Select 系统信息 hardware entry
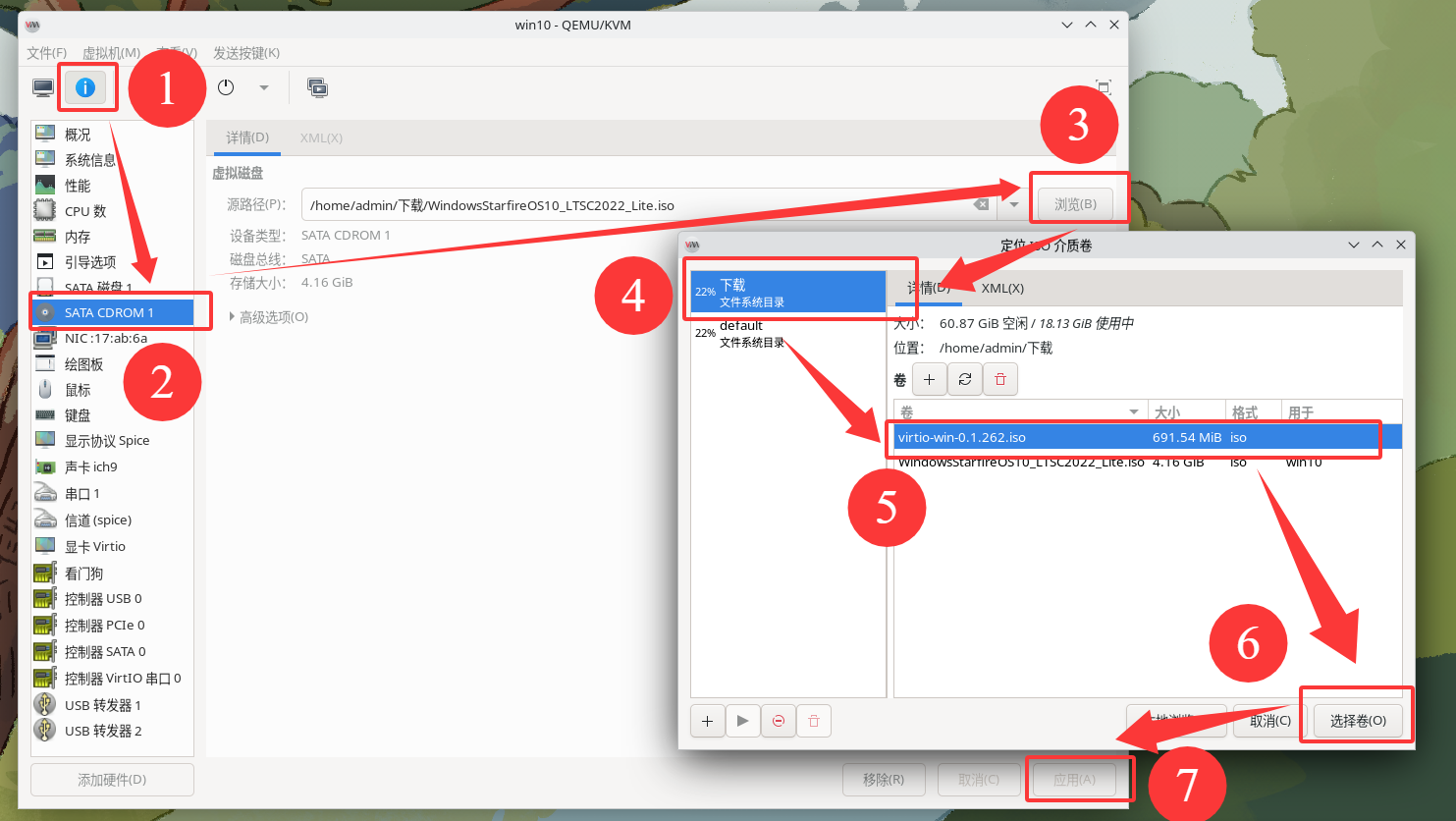Image resolution: width=1456 pixels, height=821 pixels. click(112, 160)
